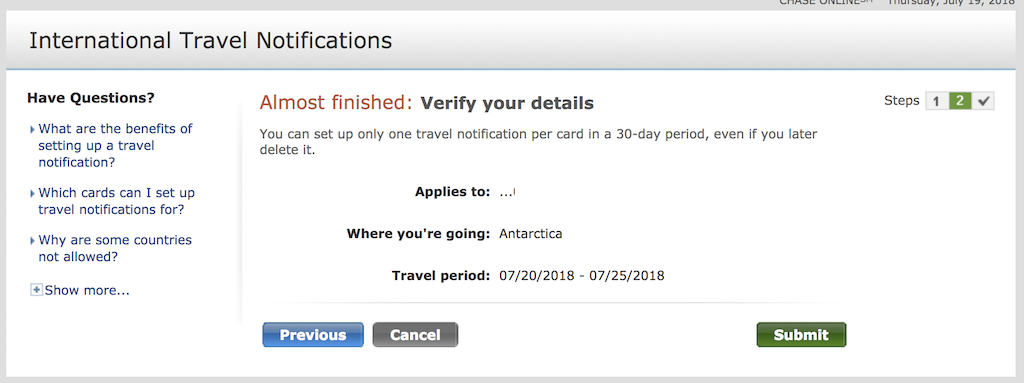The width and height of the screenshot is (1024, 383).
Task: Cancel the travel notification setup
Action: tap(415, 335)
